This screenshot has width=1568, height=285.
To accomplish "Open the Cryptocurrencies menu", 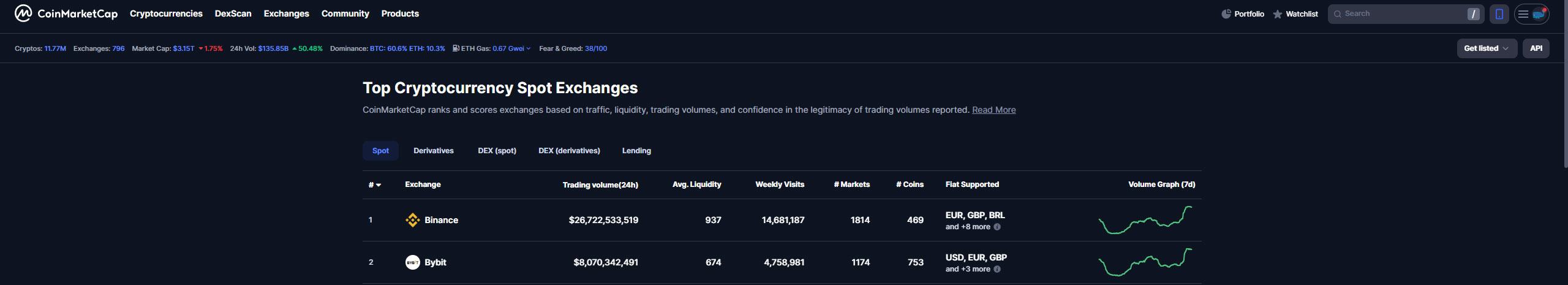I will [166, 13].
